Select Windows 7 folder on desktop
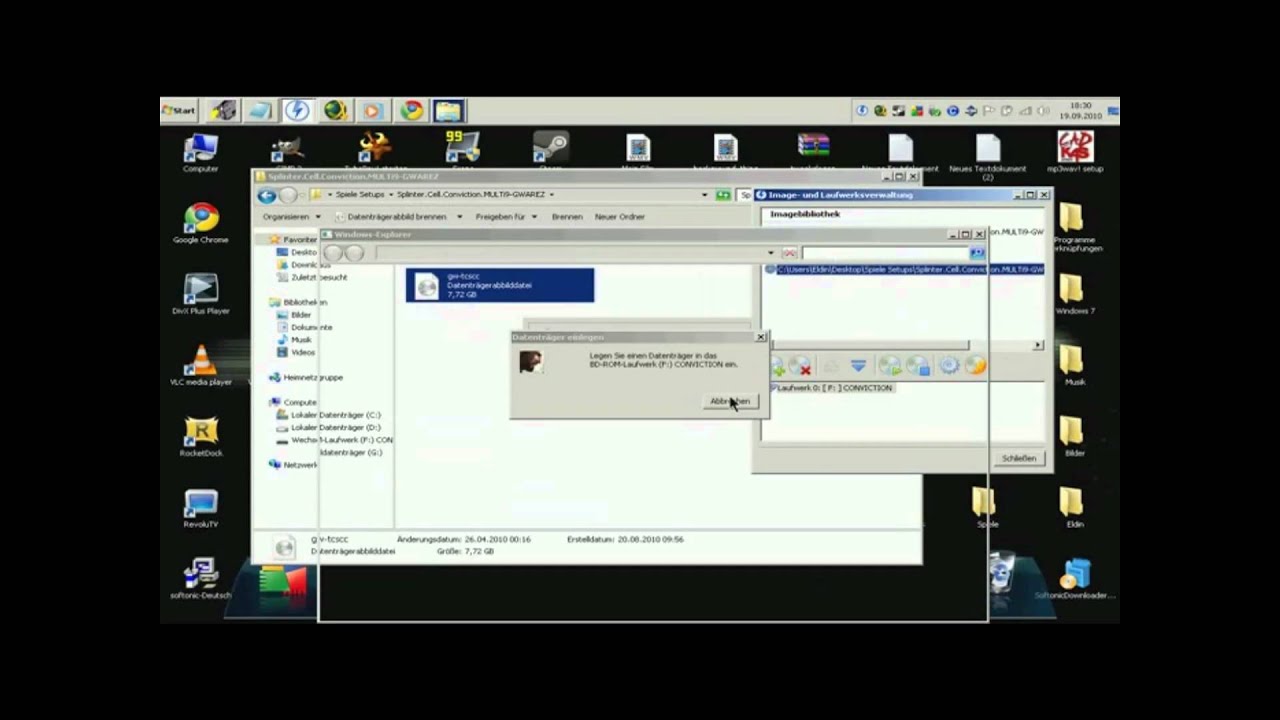The image size is (1280, 720). point(1075,294)
